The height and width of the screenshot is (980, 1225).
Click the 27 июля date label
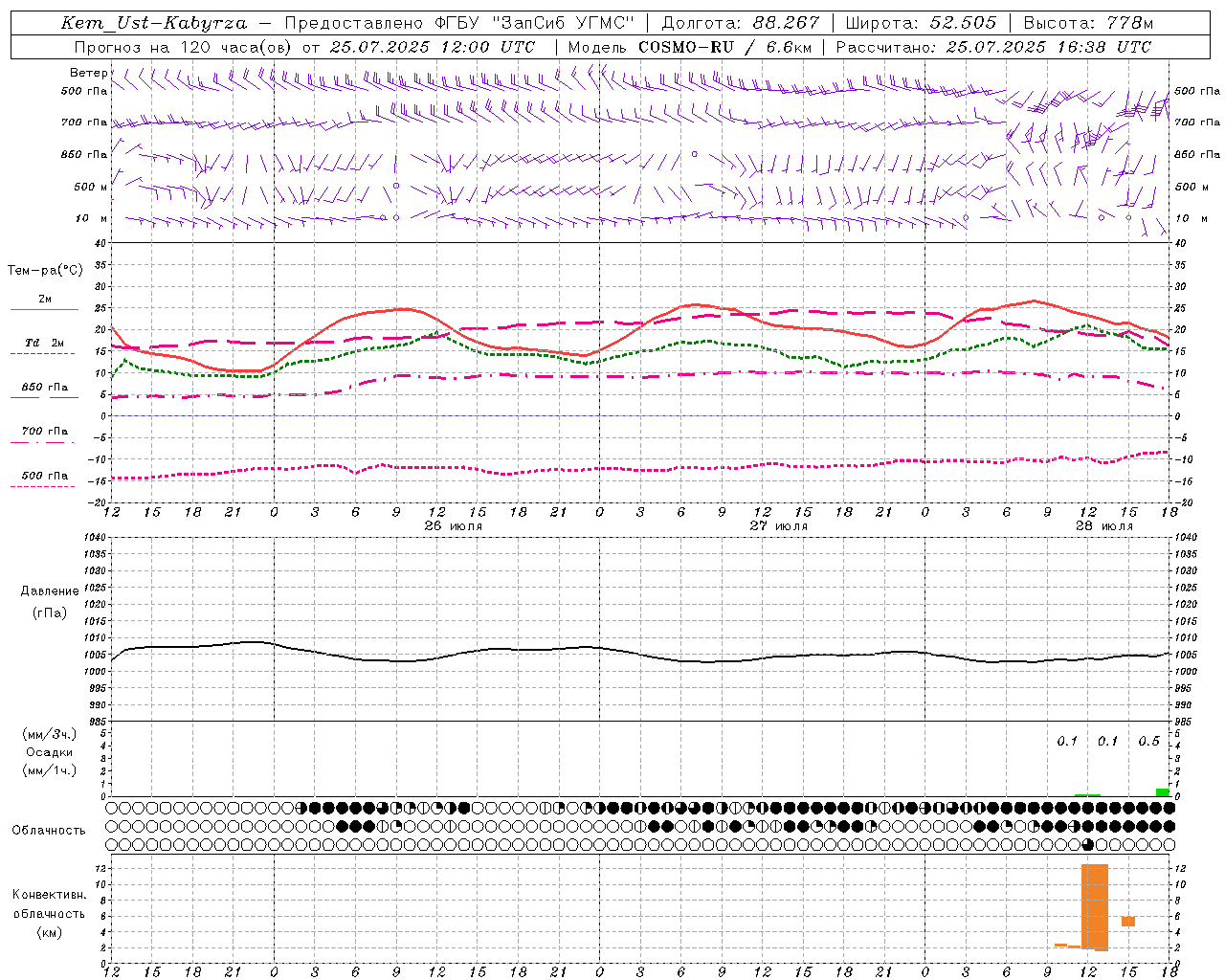click(778, 526)
